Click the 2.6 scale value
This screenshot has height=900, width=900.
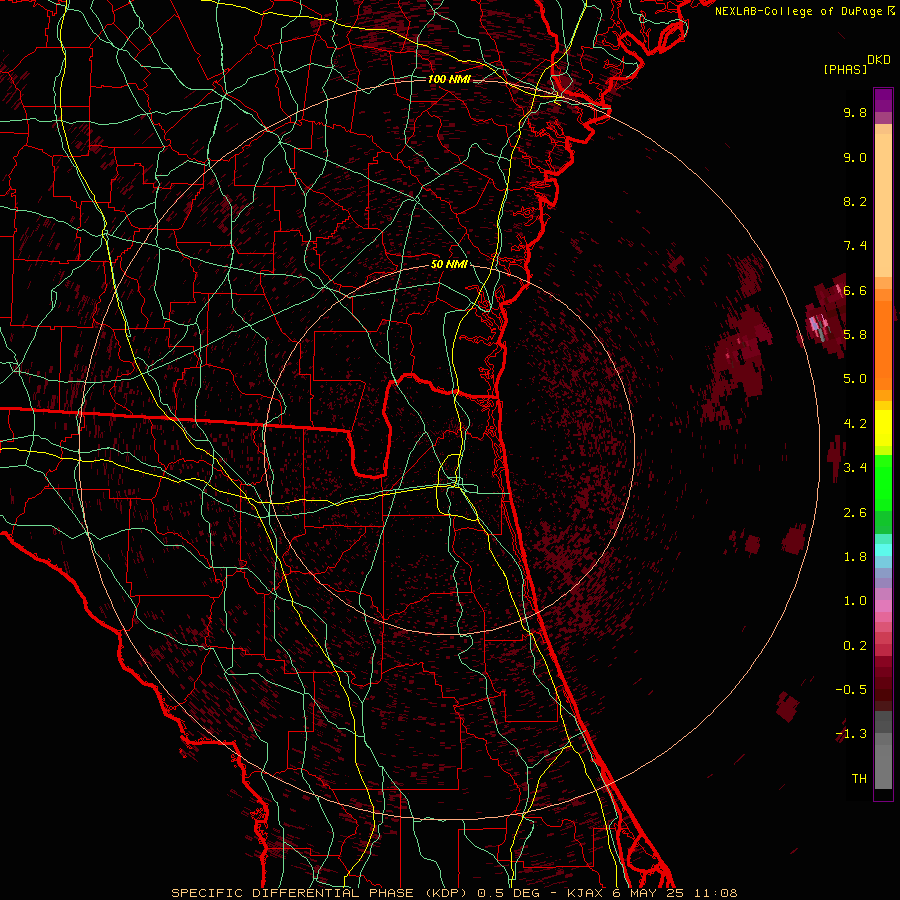tap(855, 512)
